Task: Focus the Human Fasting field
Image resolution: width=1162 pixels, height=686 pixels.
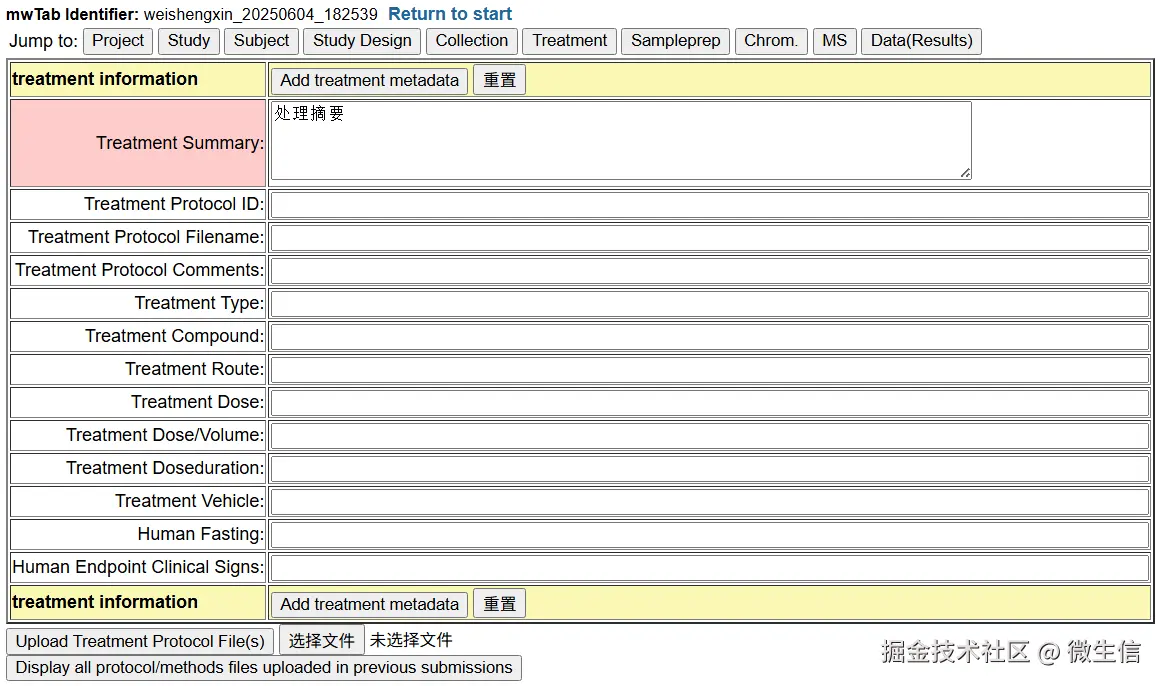Action: click(709, 534)
